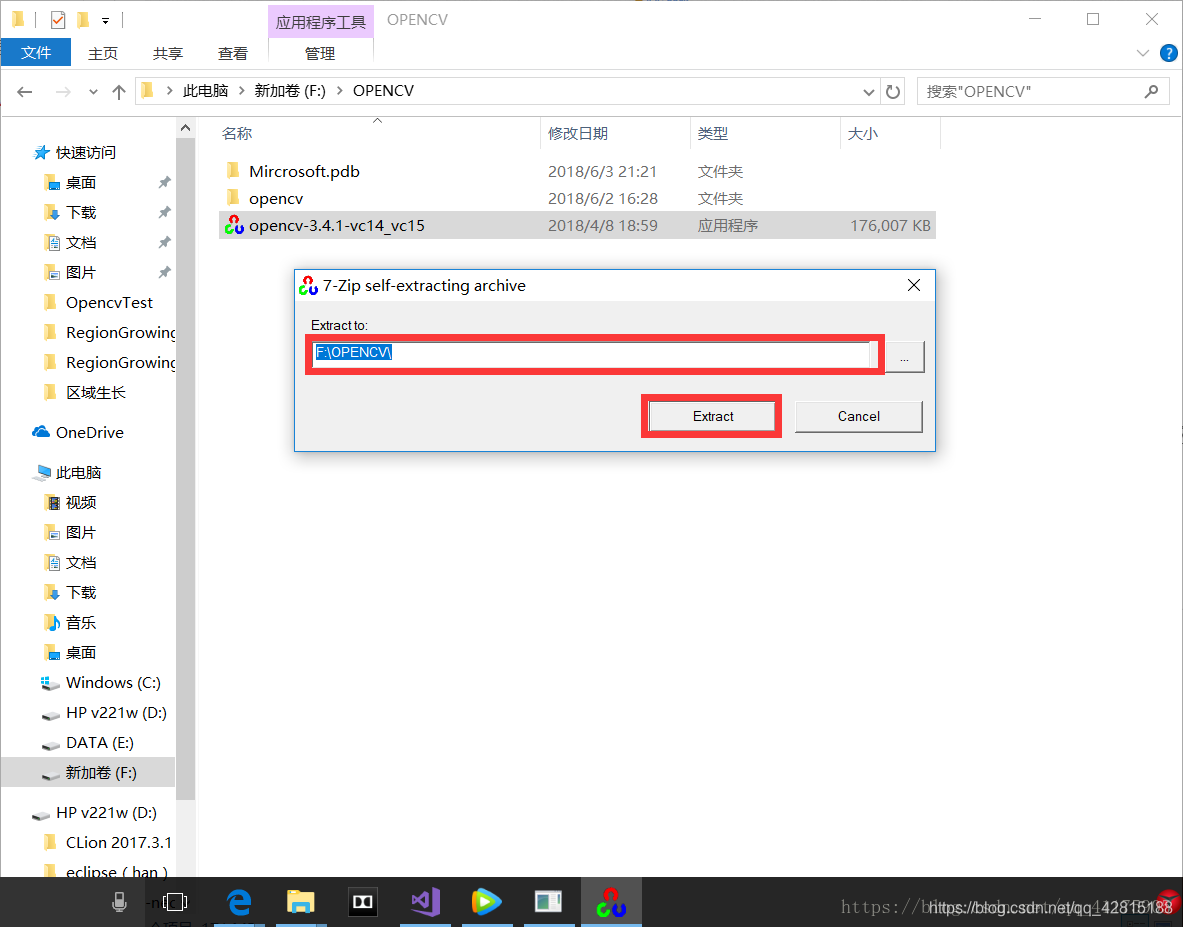Click the OpenCV extractor taskbar icon

(611, 901)
